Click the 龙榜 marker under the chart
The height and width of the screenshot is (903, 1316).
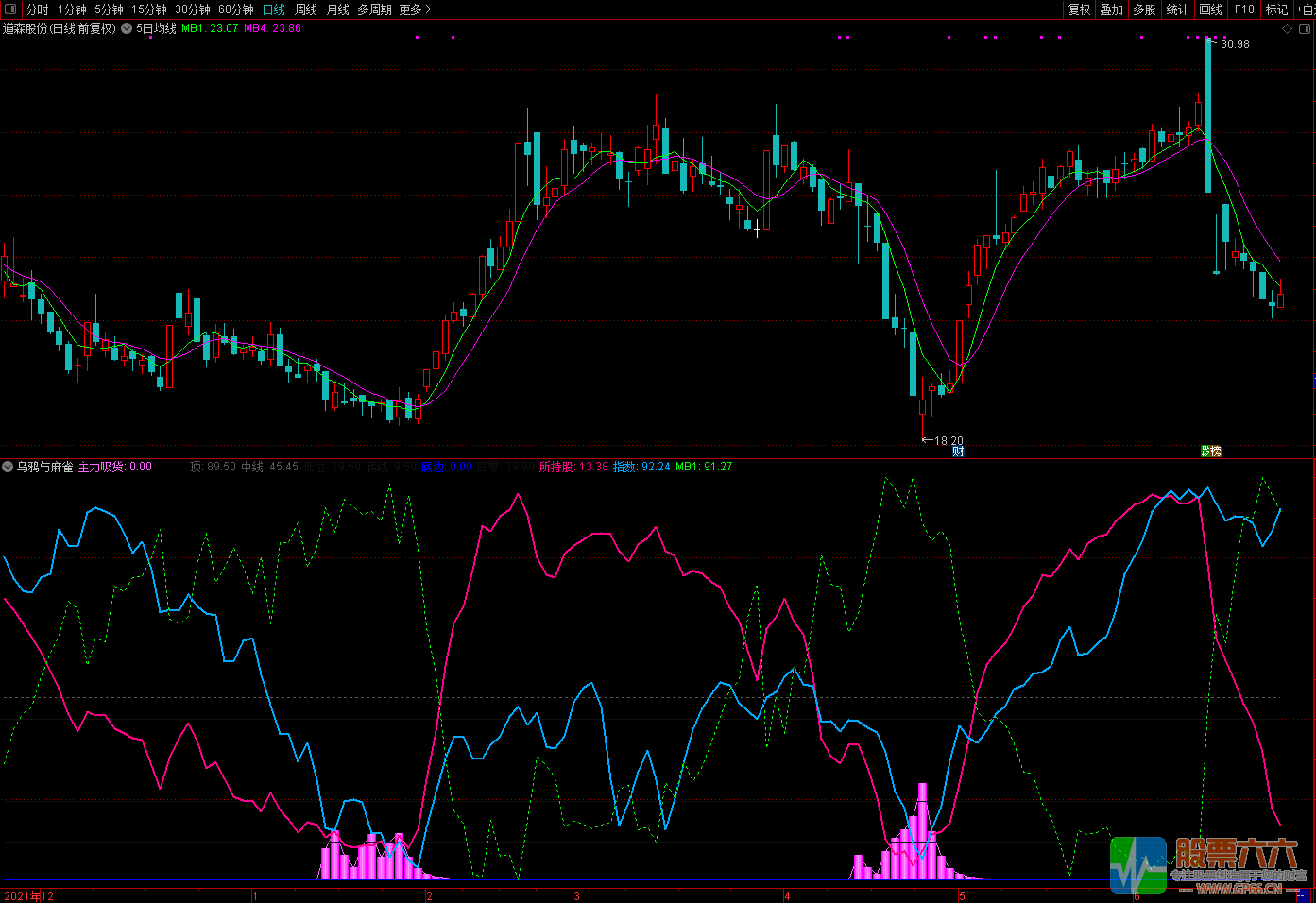tap(1210, 451)
